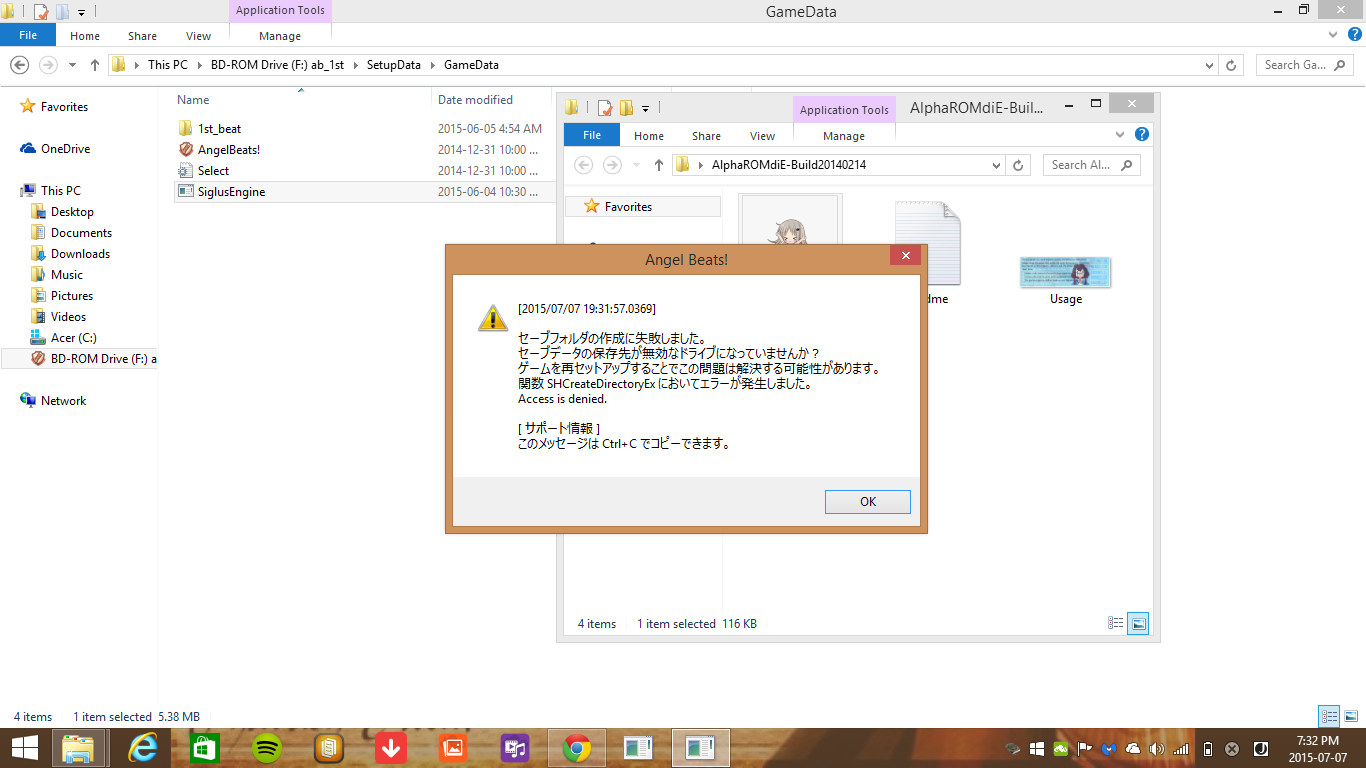Open address bar history dropdown in GameData window
The height and width of the screenshot is (768, 1366).
1210,65
